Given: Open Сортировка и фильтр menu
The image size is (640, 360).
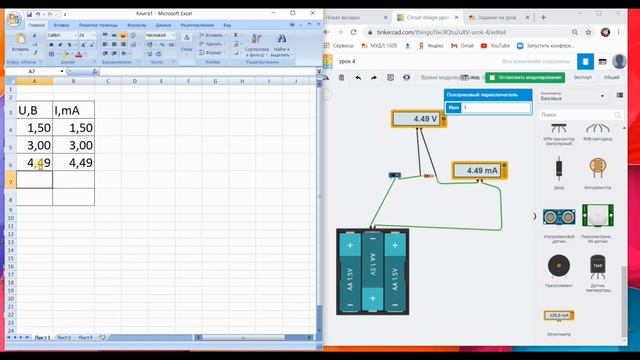Looking at the screenshot, I should 256,45.
